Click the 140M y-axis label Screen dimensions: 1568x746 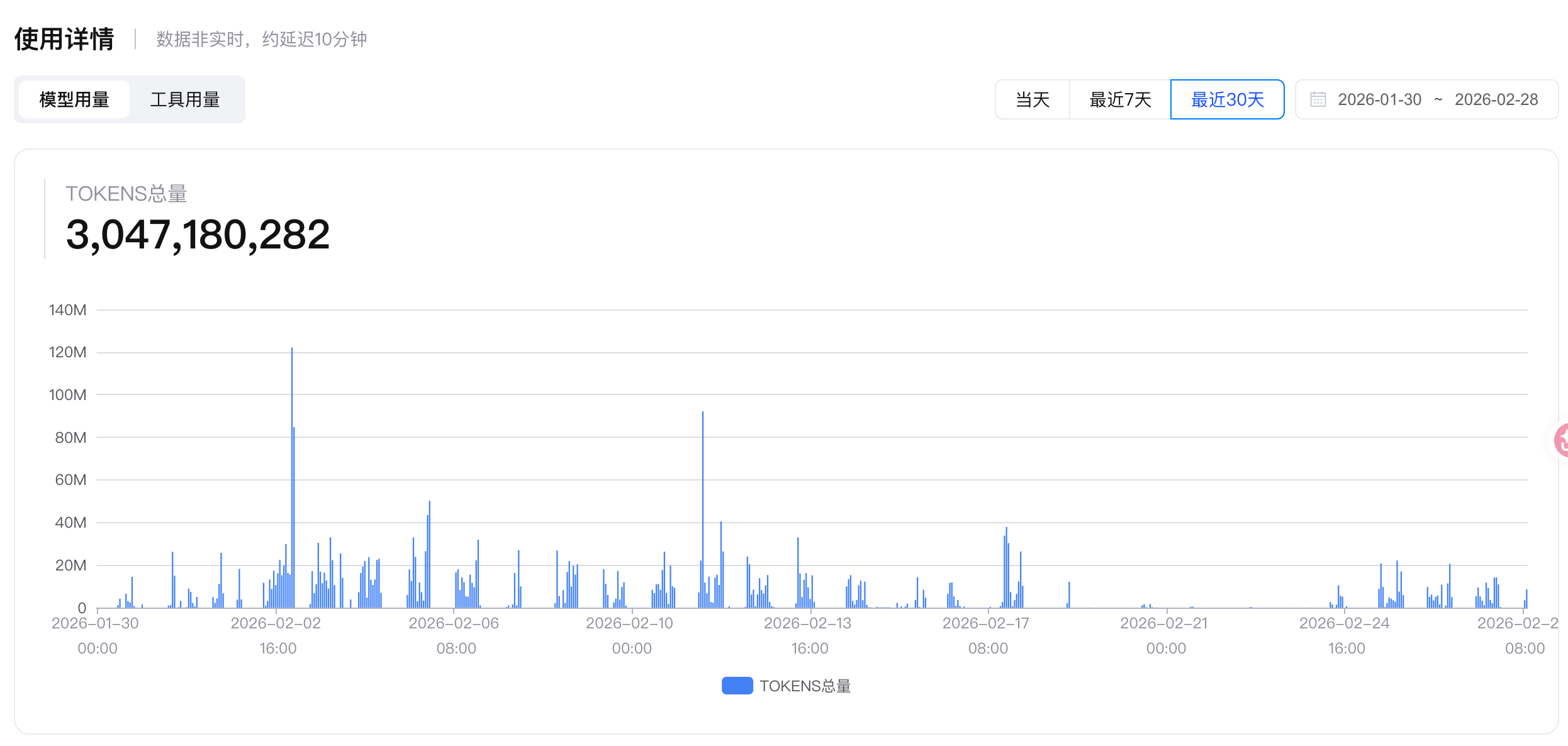coord(68,309)
